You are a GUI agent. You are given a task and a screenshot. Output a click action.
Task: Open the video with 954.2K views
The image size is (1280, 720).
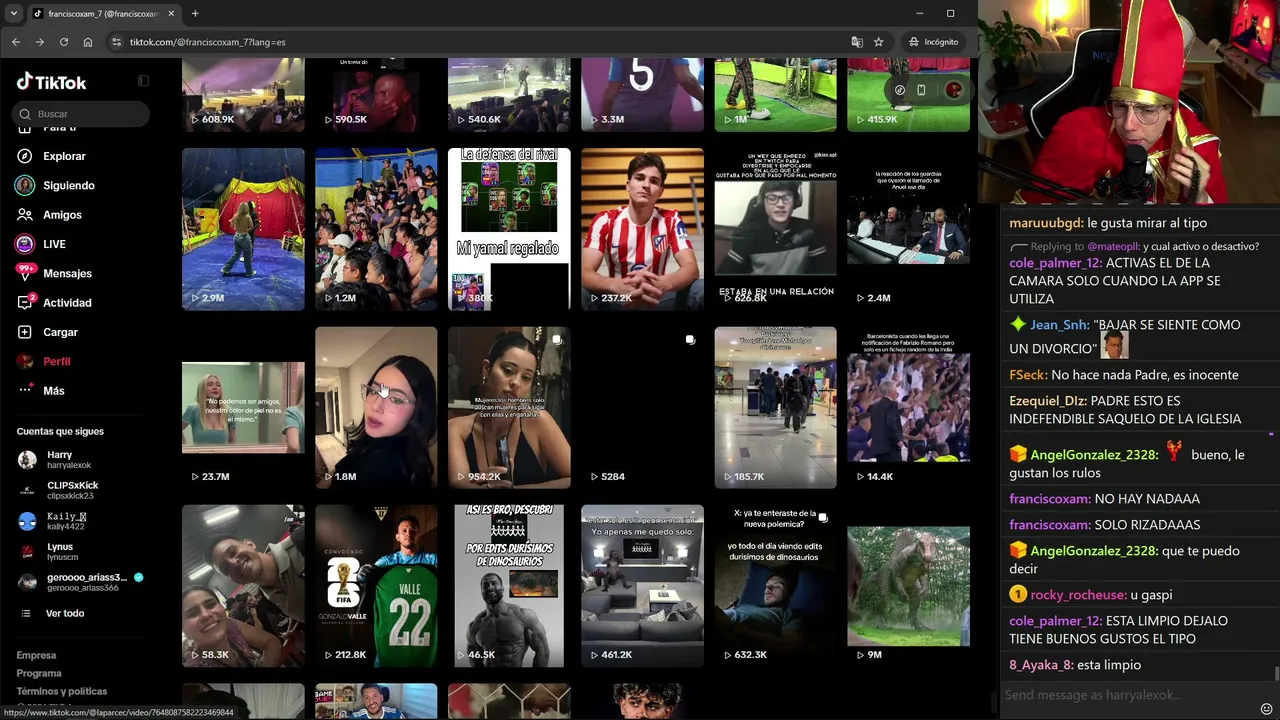509,408
